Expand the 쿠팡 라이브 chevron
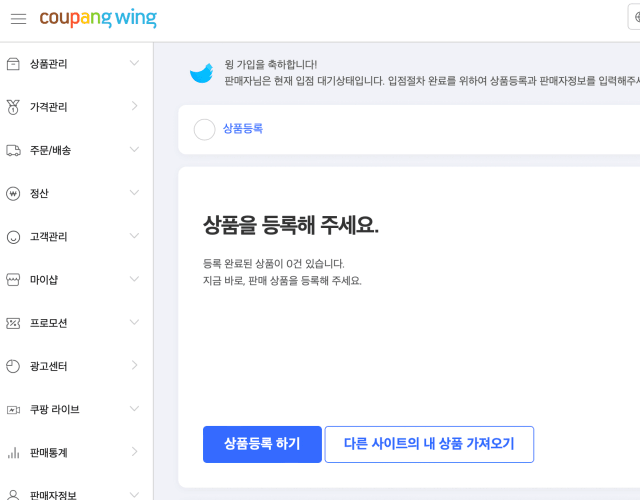 pyautogui.click(x=134, y=409)
